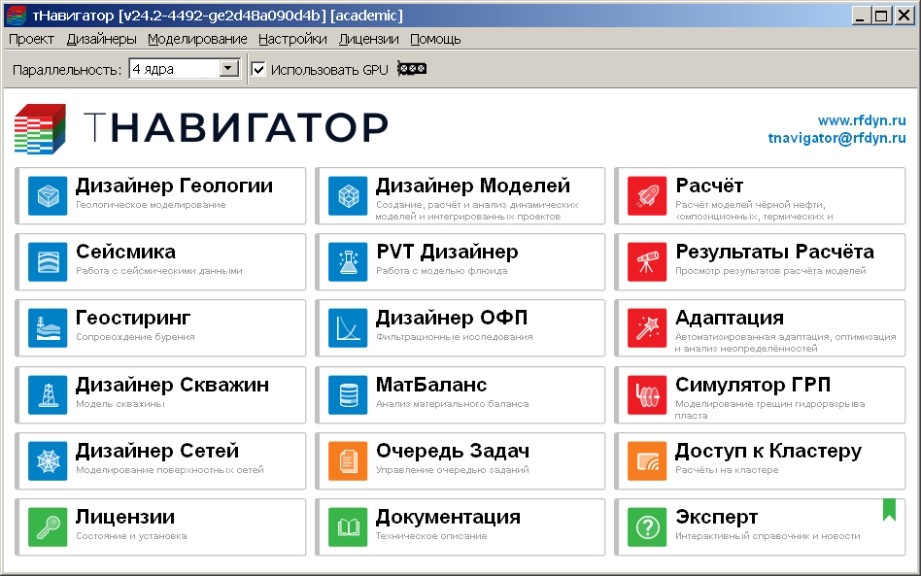This screenshot has width=921, height=576.
Task: Click the telescope Результаты Расчёта icon
Action: tap(647, 263)
